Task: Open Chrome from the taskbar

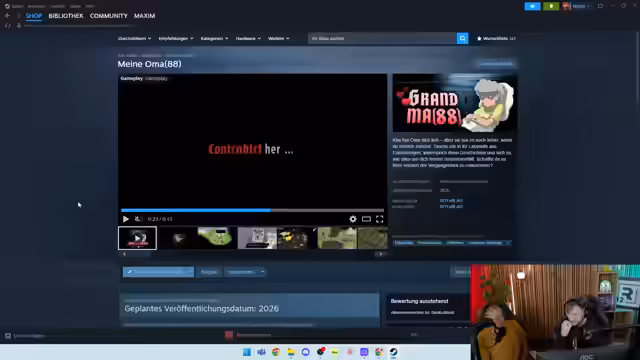Action: click(x=276, y=352)
